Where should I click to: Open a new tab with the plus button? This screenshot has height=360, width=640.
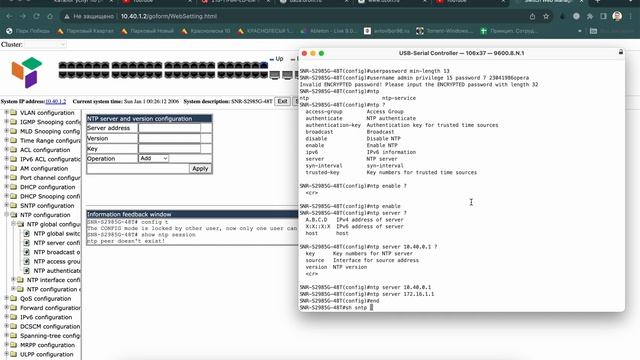point(598,2)
